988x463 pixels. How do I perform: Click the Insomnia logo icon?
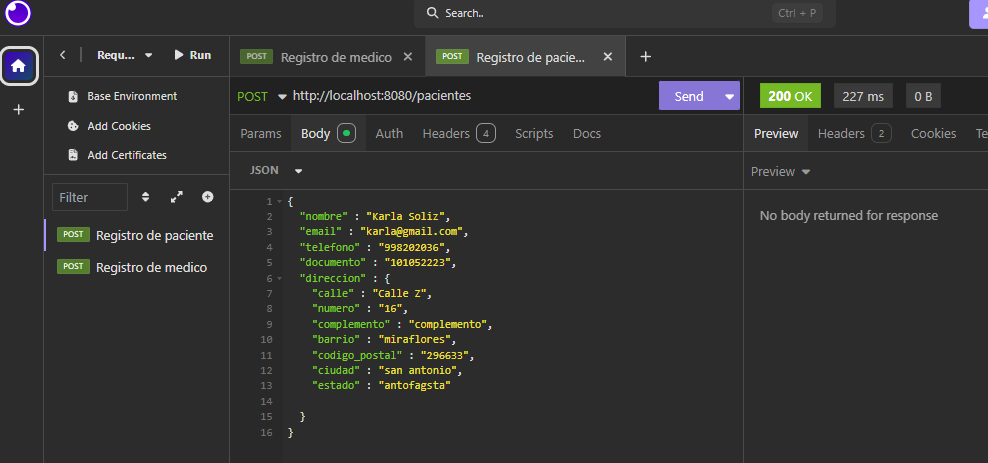tap(18, 13)
